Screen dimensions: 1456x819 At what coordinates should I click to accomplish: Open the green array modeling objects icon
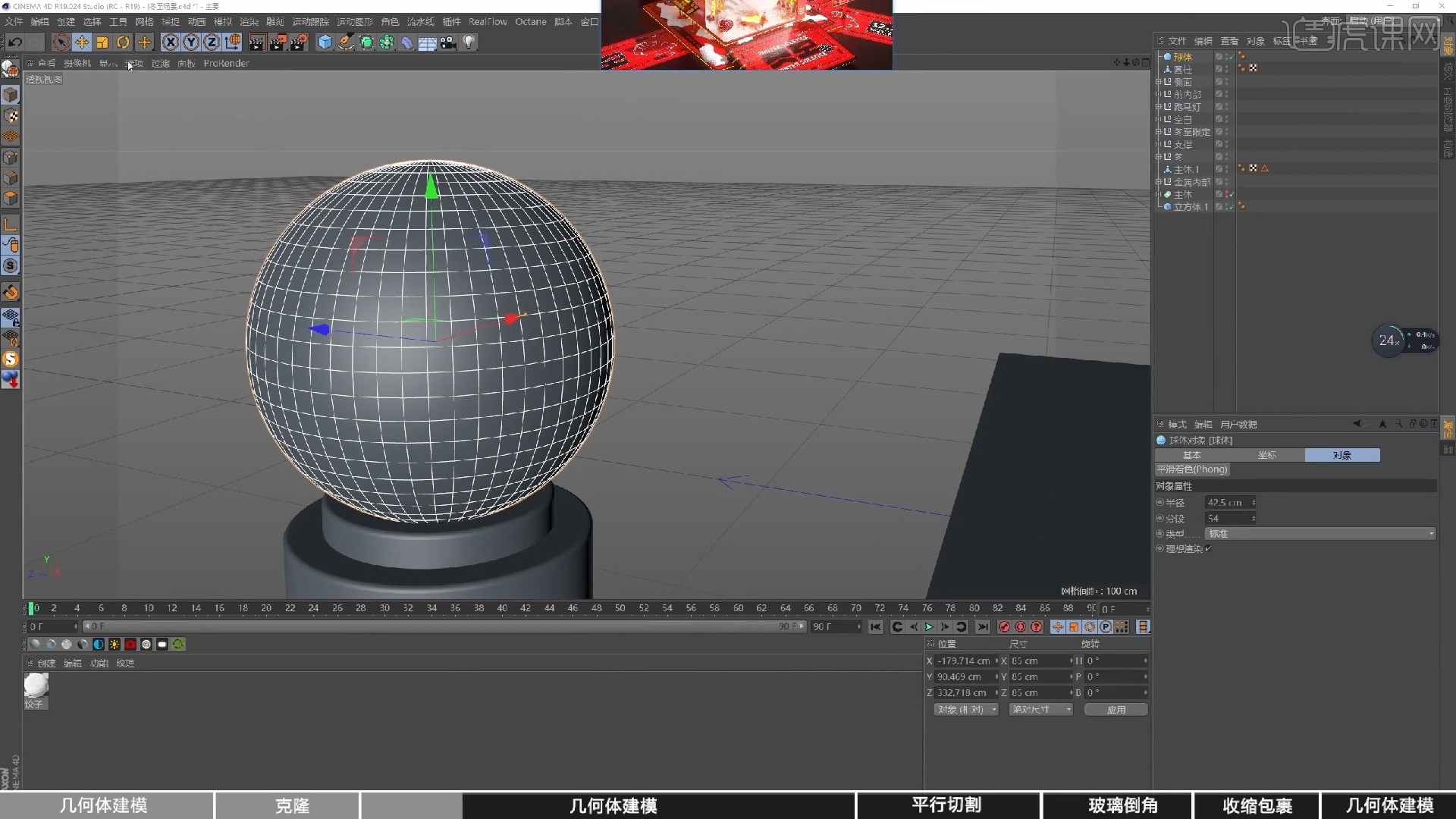387,42
